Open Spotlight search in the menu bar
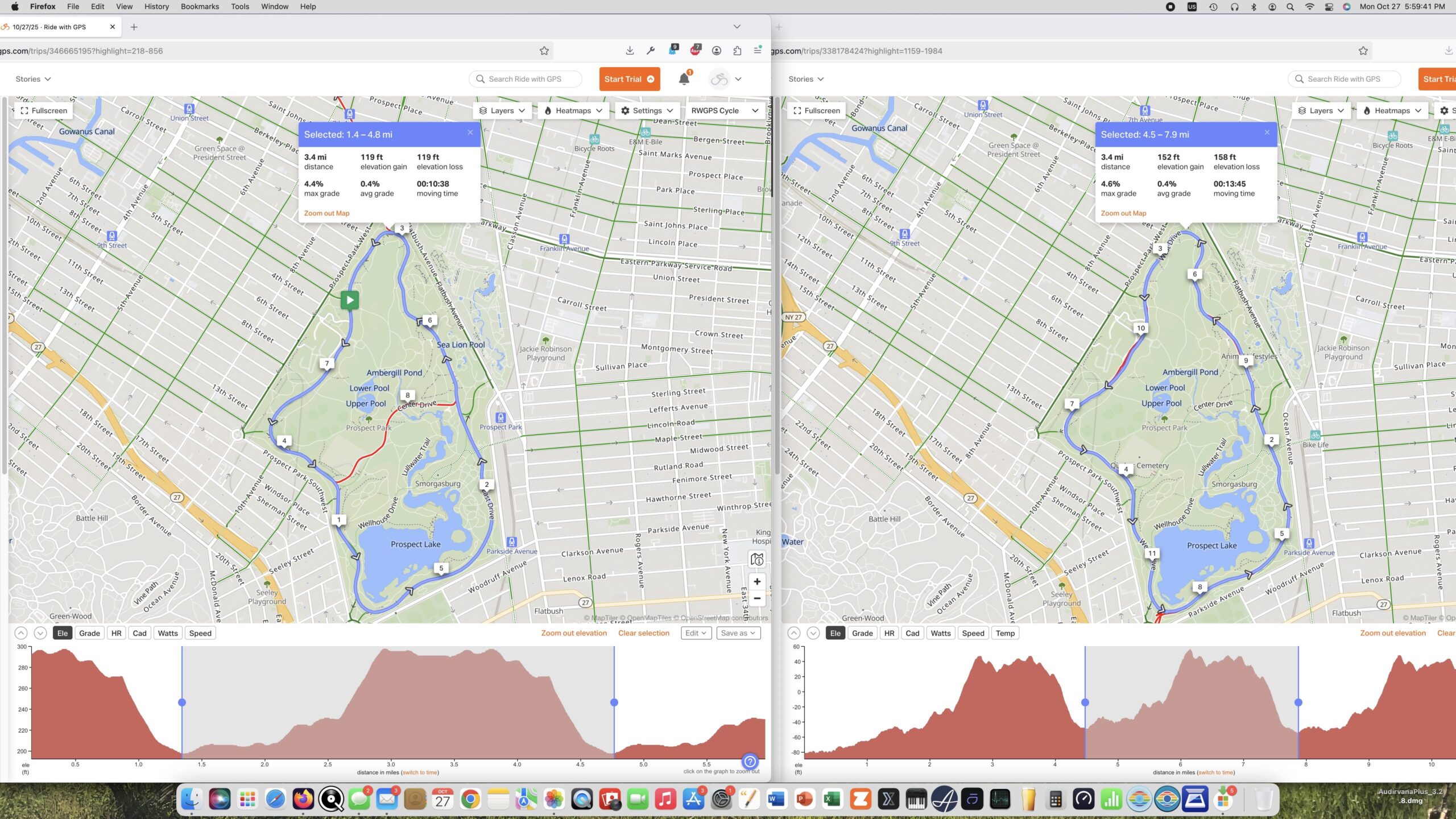 point(1290,7)
